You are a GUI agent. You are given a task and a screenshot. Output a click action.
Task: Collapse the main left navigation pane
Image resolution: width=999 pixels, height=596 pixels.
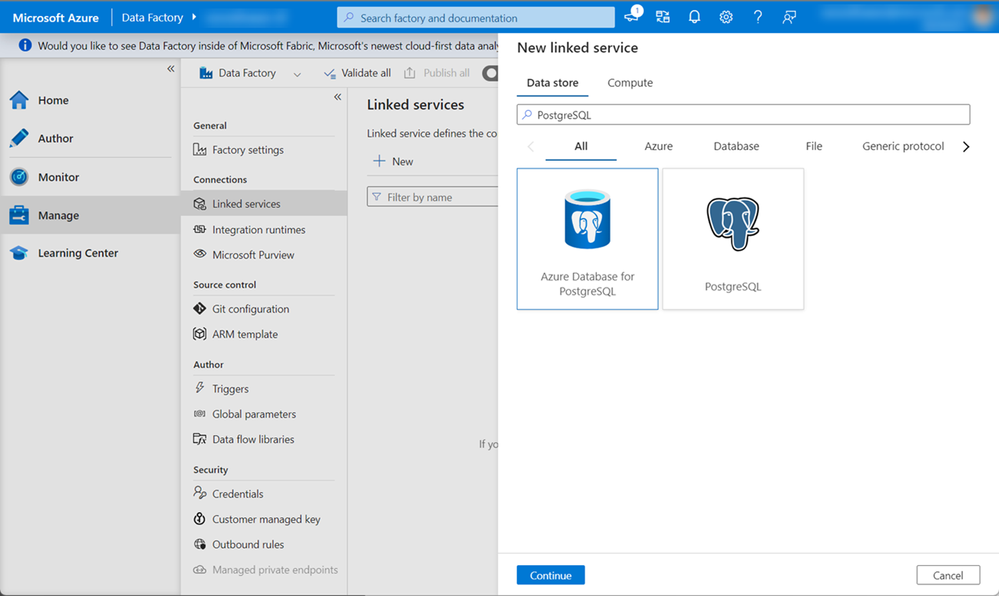click(x=171, y=69)
